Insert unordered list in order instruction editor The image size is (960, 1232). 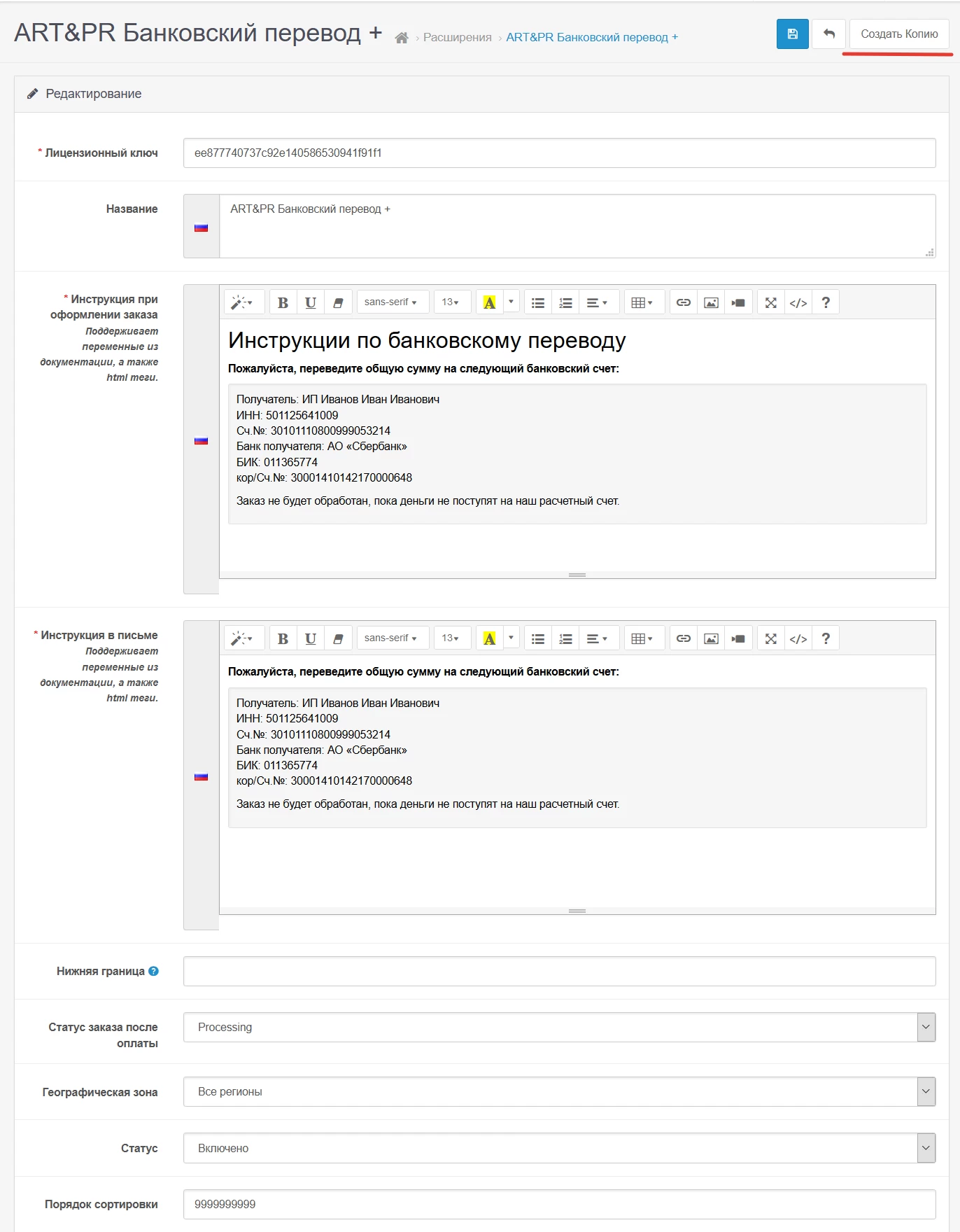coord(538,302)
